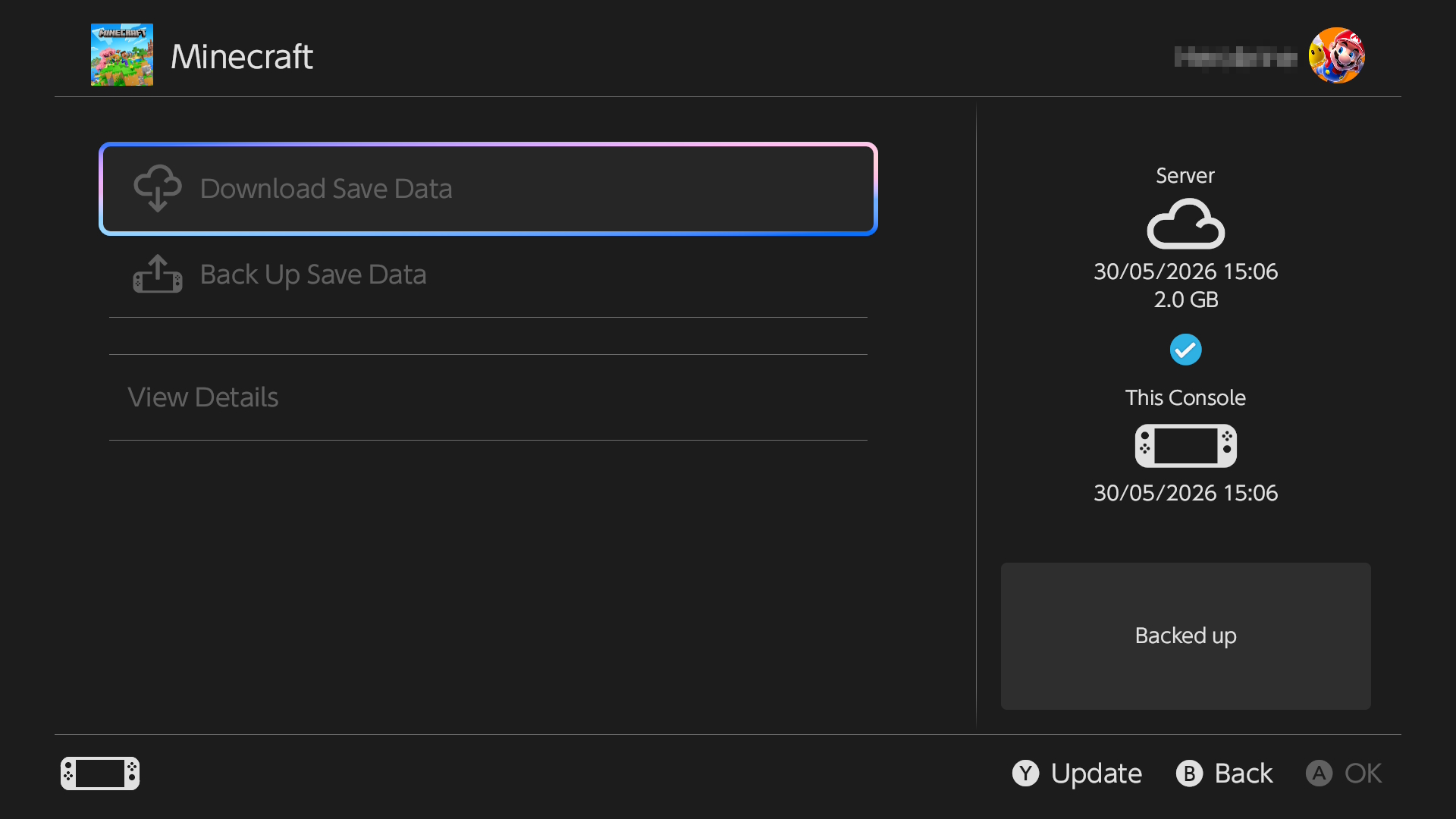The height and width of the screenshot is (819, 1456).
Task: Click the blurred username text
Action: 1235,56
